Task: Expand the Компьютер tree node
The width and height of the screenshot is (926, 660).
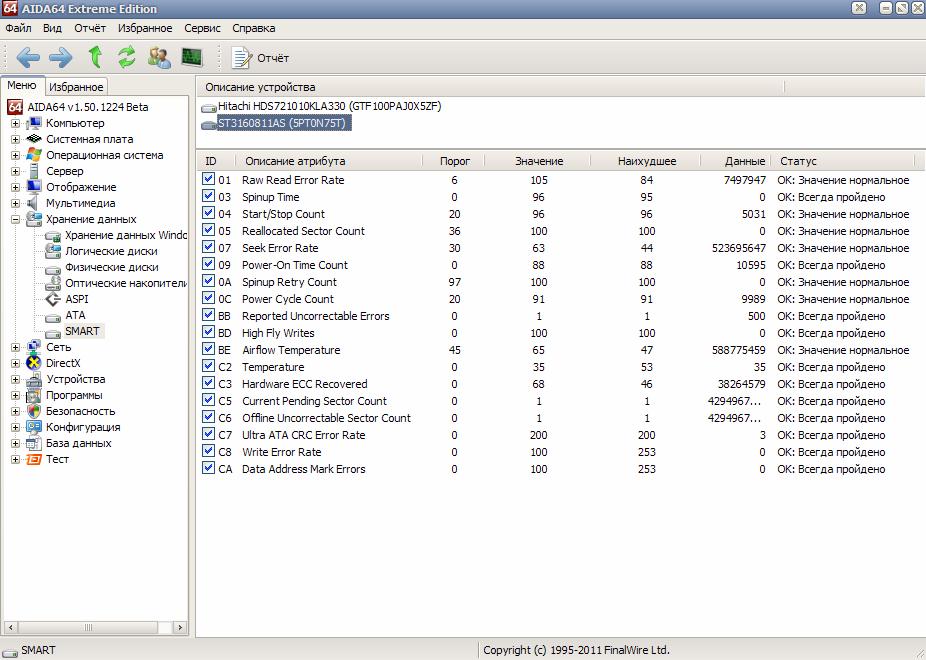Action: [x=15, y=123]
